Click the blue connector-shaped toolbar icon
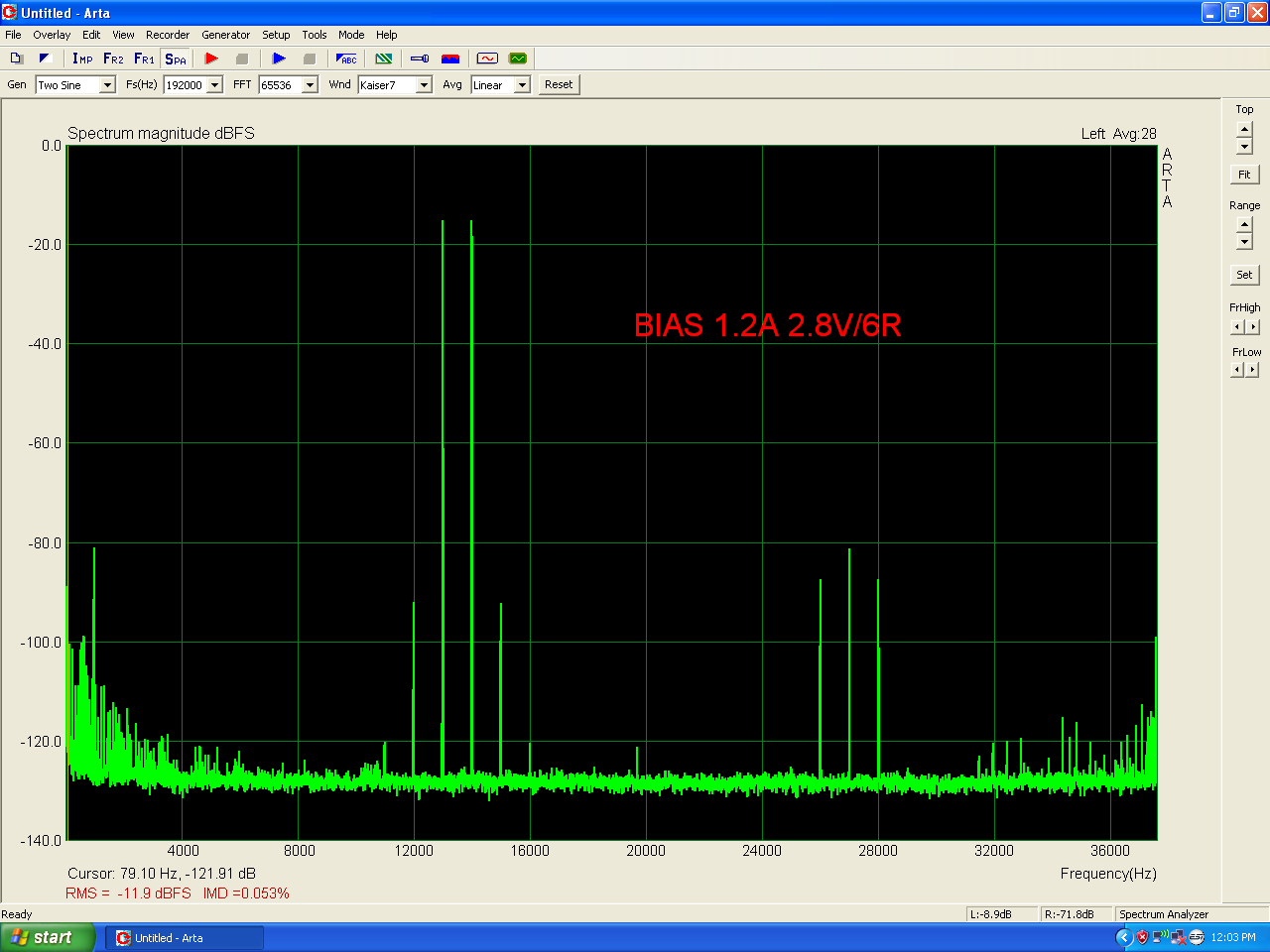Screen dimensions: 1270x952 420,59
